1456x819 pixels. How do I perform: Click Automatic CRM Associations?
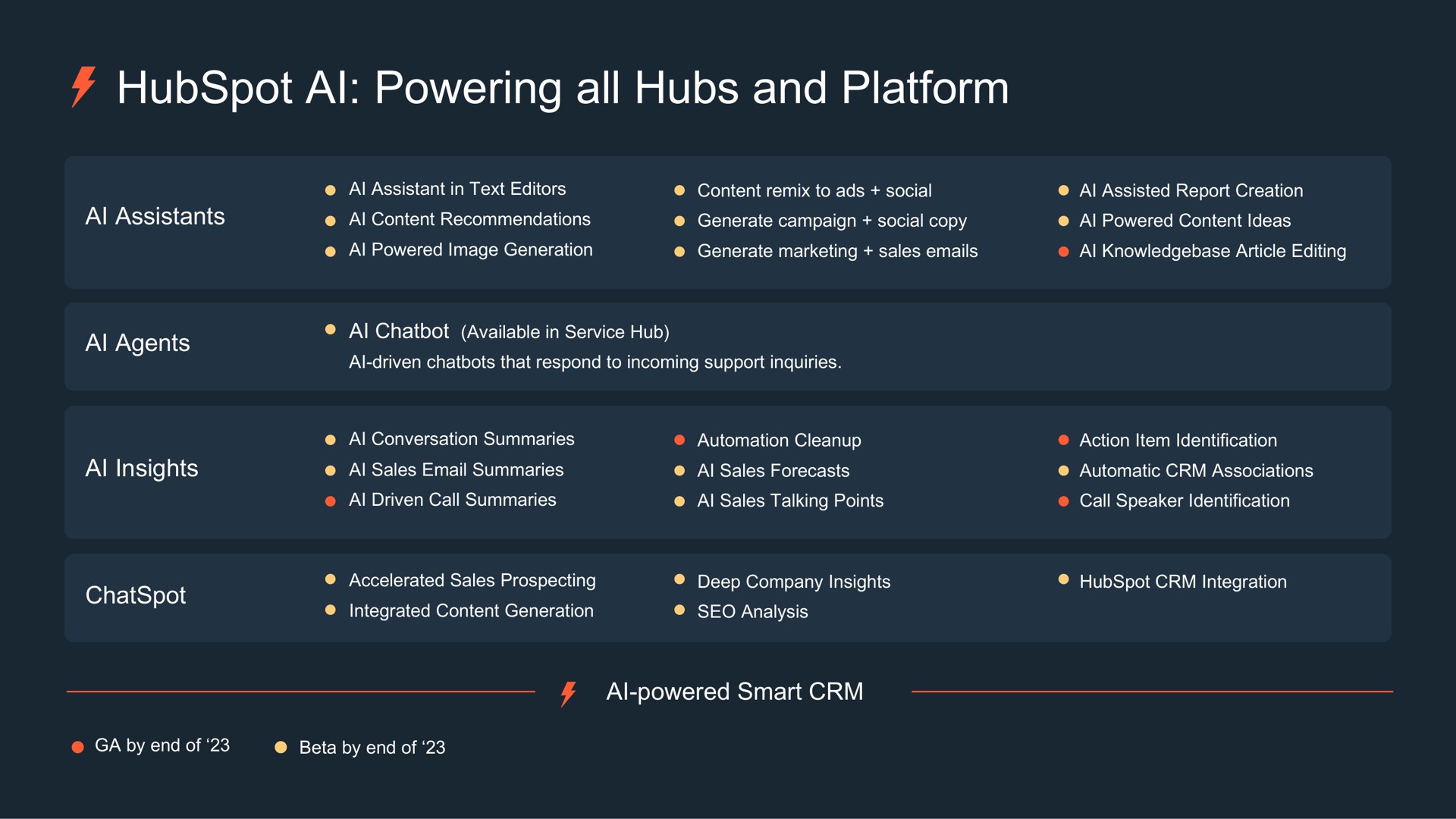click(1196, 471)
